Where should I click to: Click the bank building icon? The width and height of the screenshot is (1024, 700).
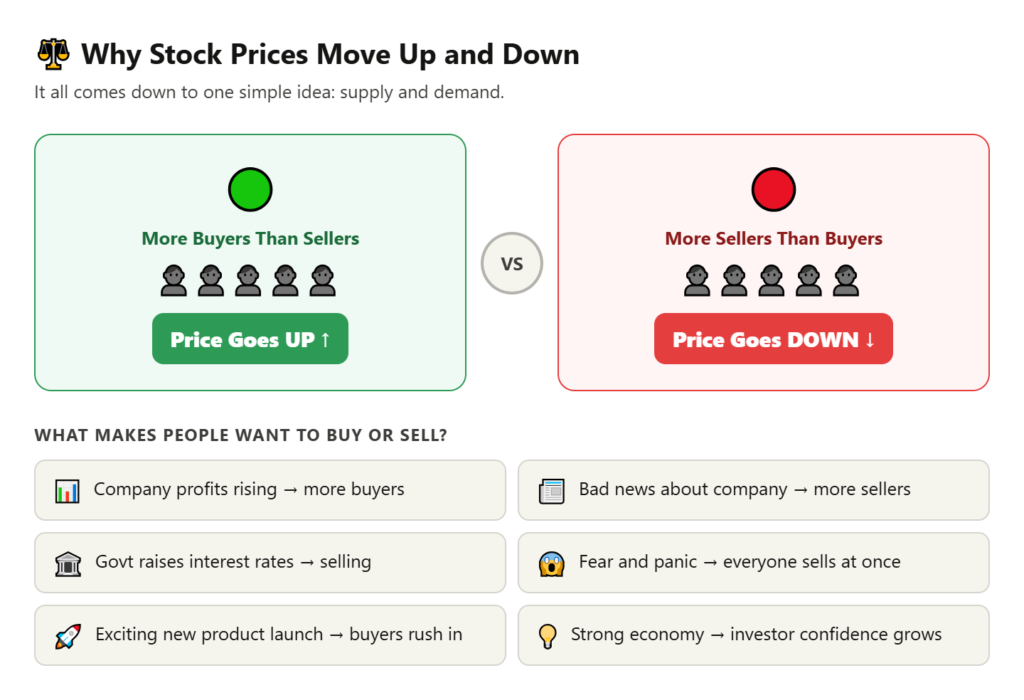coord(67,563)
